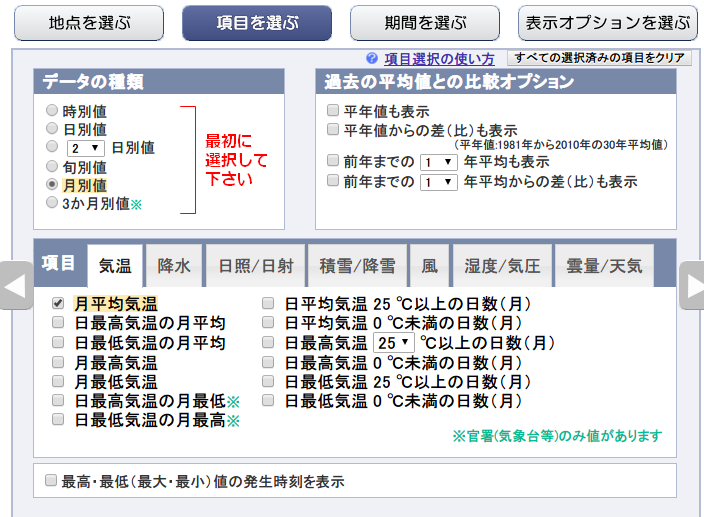The width and height of the screenshot is (704, 517).
Task: Click the データの種類 panel header
Action: click(159, 82)
